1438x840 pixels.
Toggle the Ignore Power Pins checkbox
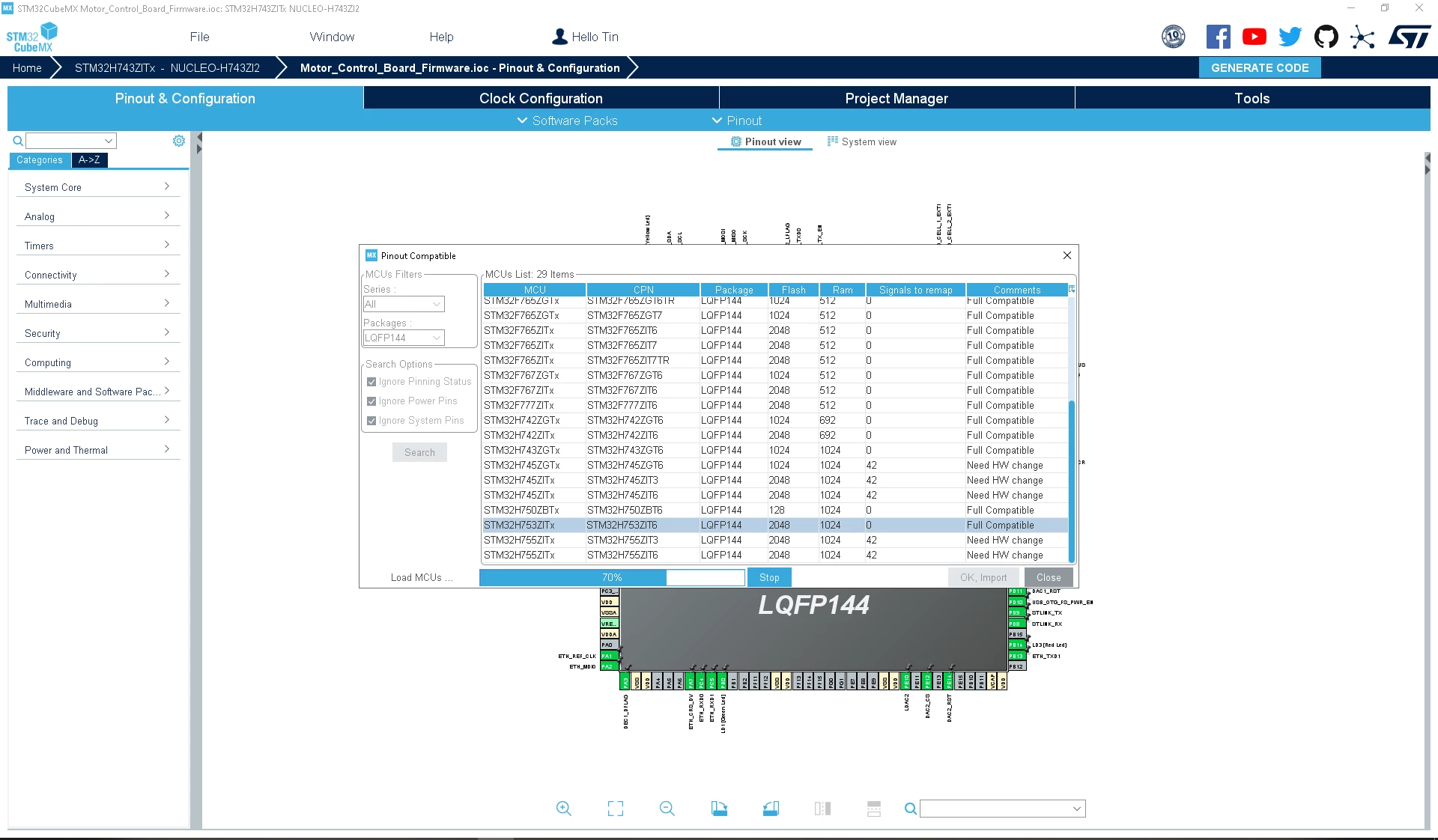371,401
